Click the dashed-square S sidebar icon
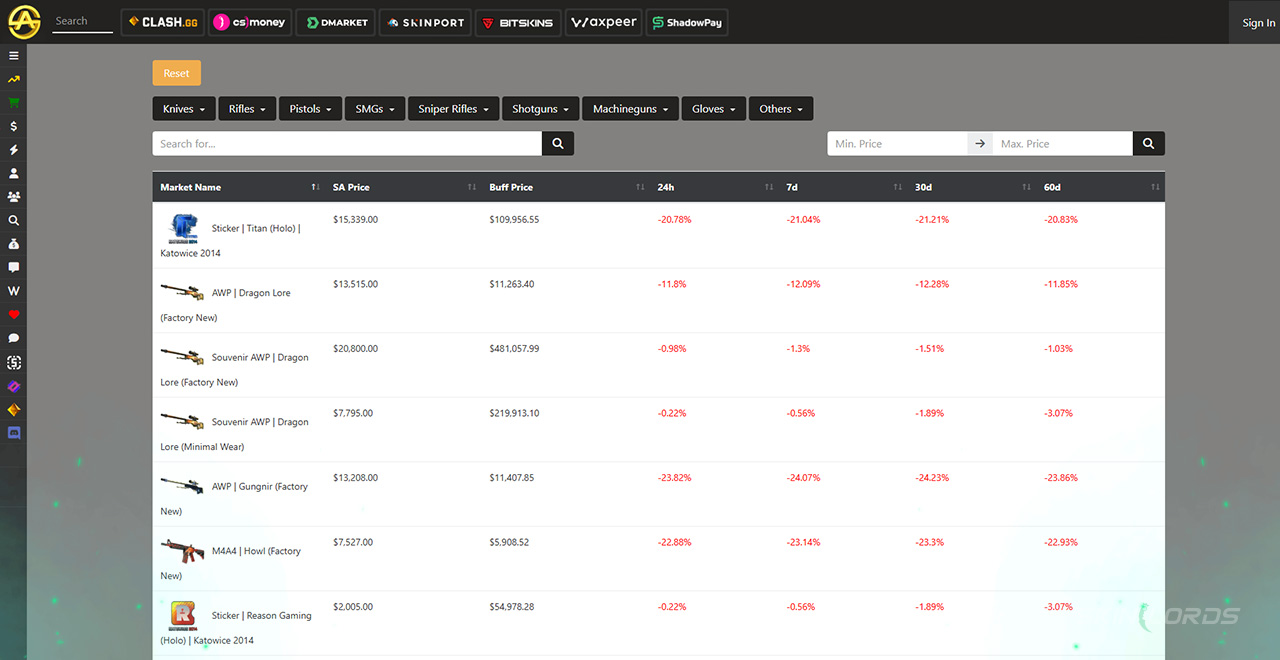 pos(14,362)
